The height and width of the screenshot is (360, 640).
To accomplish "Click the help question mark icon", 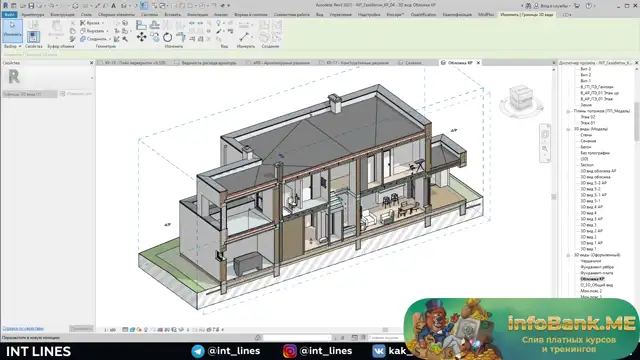I will click(x=589, y=6).
